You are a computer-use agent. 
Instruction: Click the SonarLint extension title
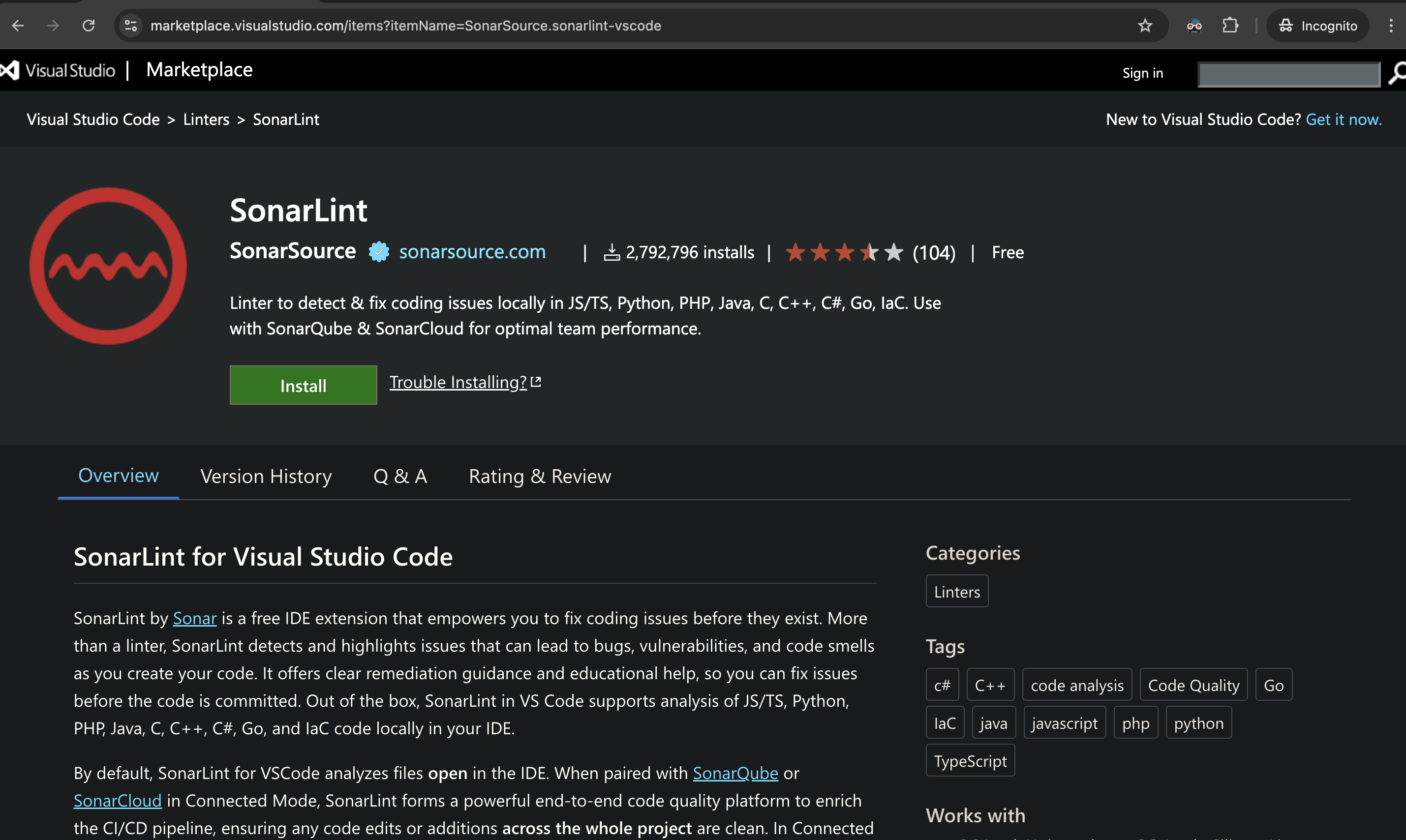[298, 210]
